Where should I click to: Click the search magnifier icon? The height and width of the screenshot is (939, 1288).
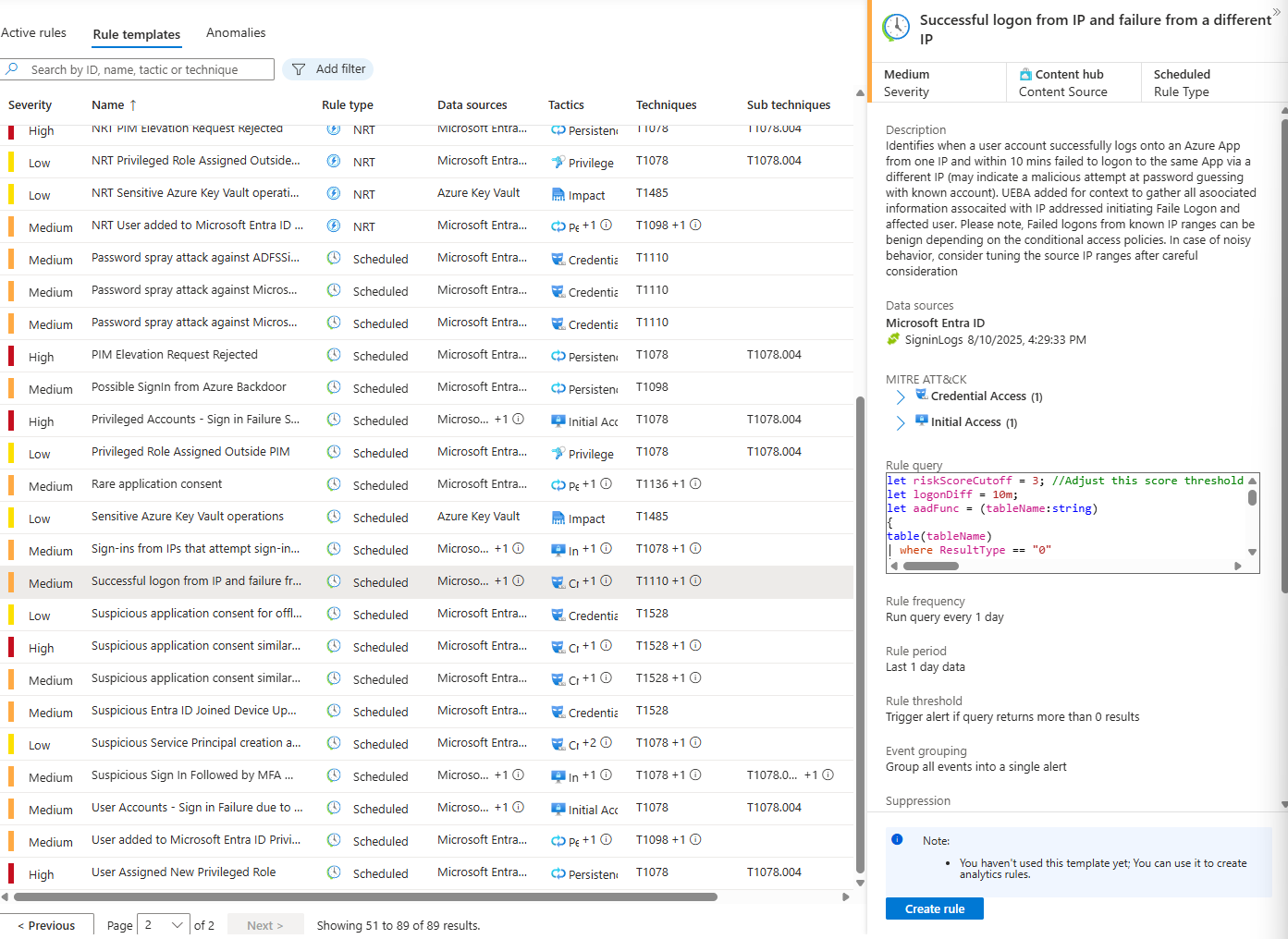pos(11,69)
